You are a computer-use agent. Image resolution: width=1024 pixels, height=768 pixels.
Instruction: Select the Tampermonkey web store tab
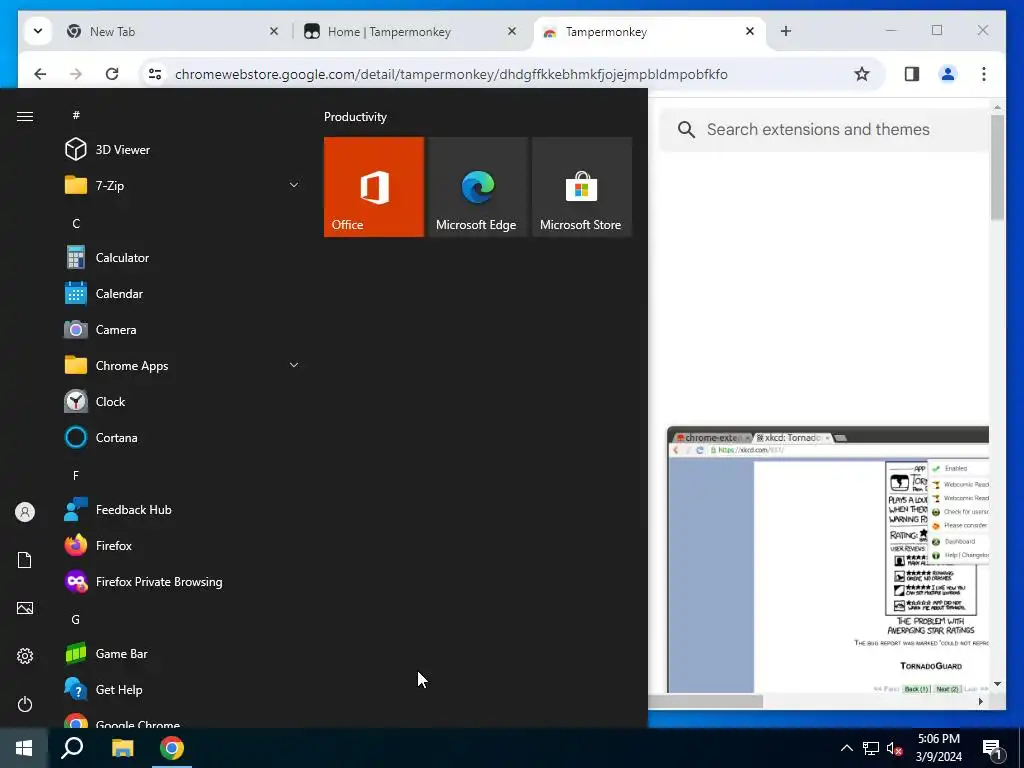click(649, 31)
